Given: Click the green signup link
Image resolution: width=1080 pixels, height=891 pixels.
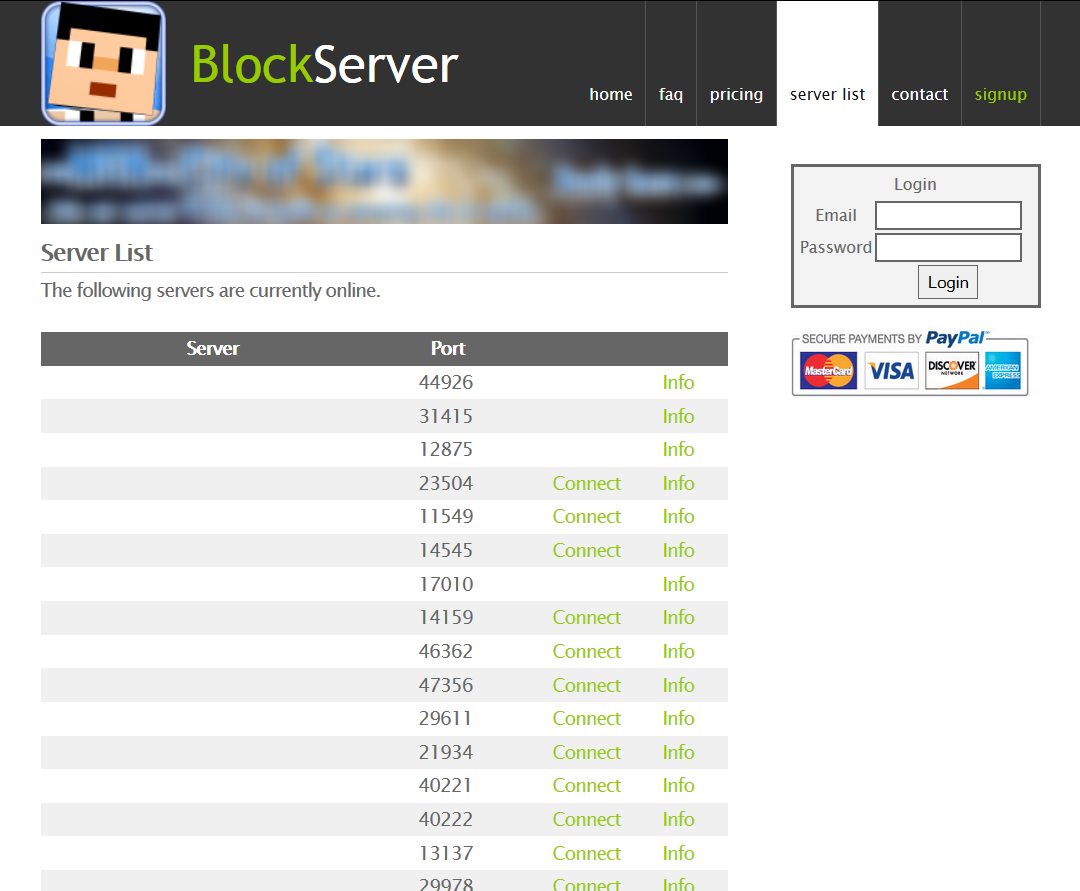Looking at the screenshot, I should (1000, 94).
